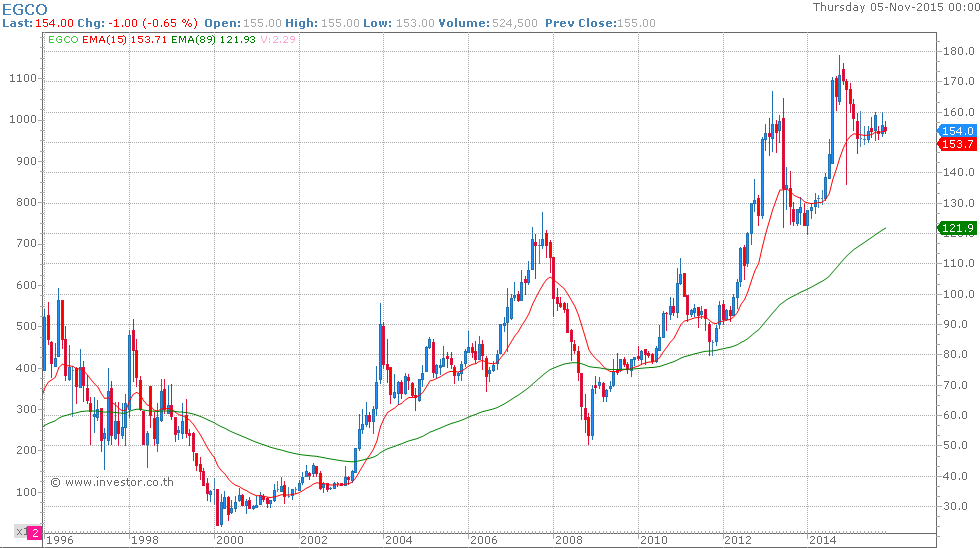
Task: Click the Last price 154.00 value
Action: coord(54,23)
